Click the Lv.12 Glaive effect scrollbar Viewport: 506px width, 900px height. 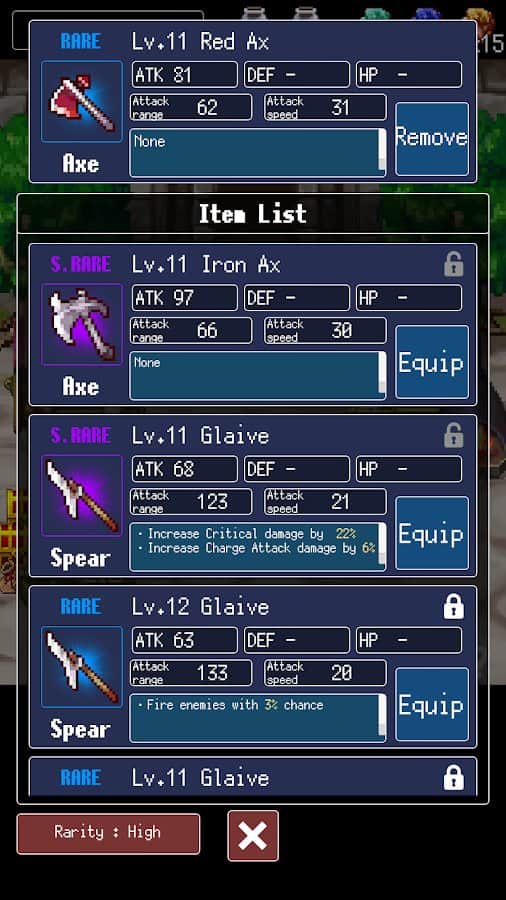(382, 716)
